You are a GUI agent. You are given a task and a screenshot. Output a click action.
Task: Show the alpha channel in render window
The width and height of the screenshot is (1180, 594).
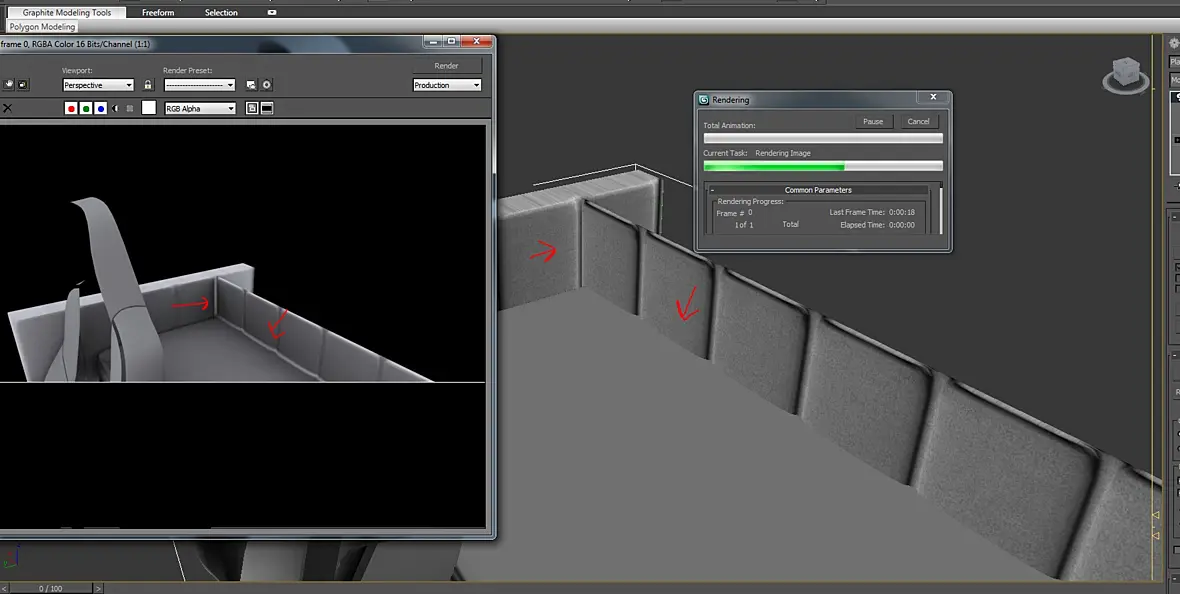115,108
